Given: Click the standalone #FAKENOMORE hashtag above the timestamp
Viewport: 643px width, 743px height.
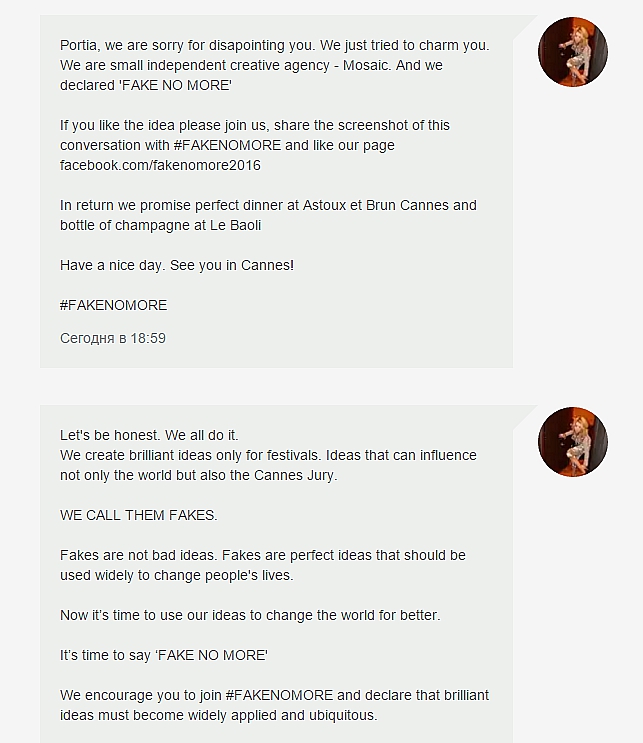Looking at the screenshot, I should pyautogui.click(x=113, y=305).
